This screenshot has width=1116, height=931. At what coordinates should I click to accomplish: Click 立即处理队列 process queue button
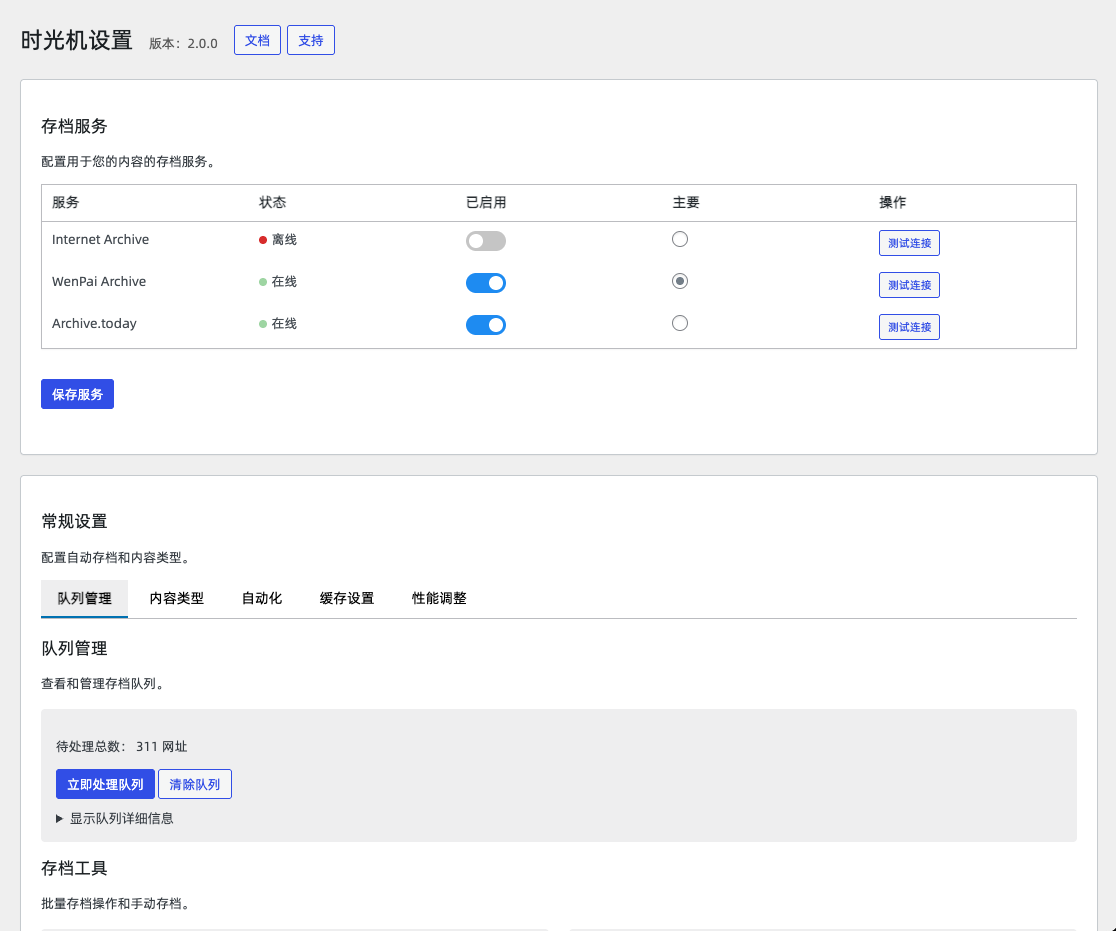click(105, 784)
